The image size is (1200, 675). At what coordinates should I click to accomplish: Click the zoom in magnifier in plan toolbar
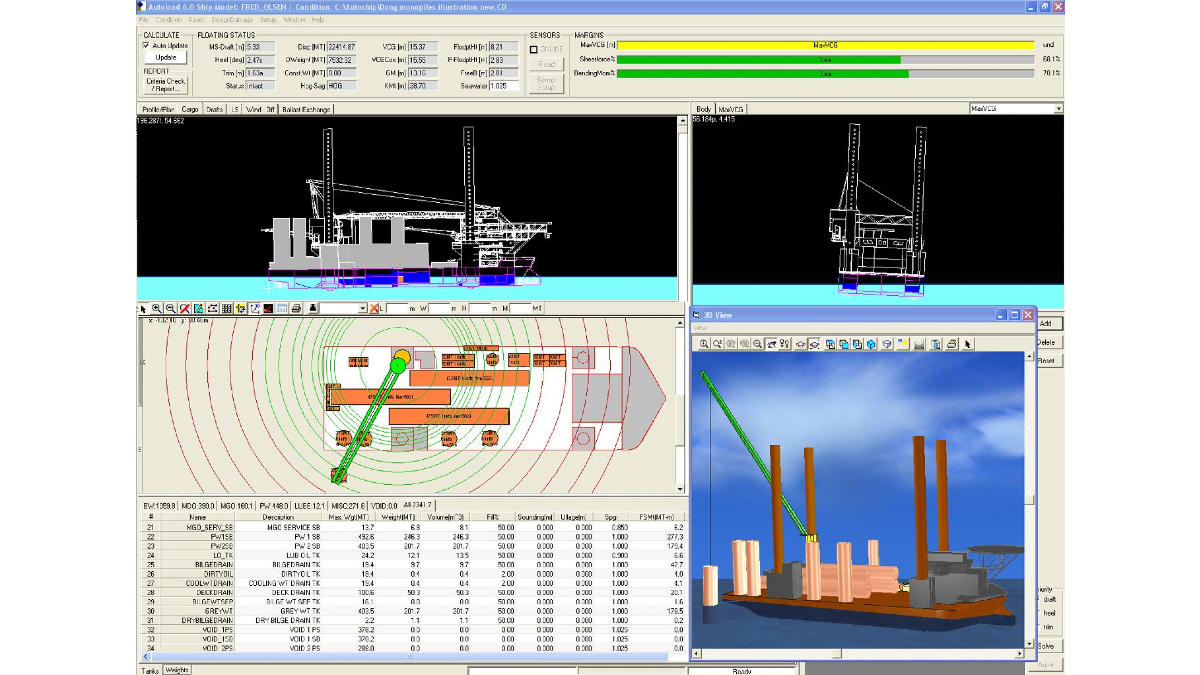pyautogui.click(x=157, y=309)
